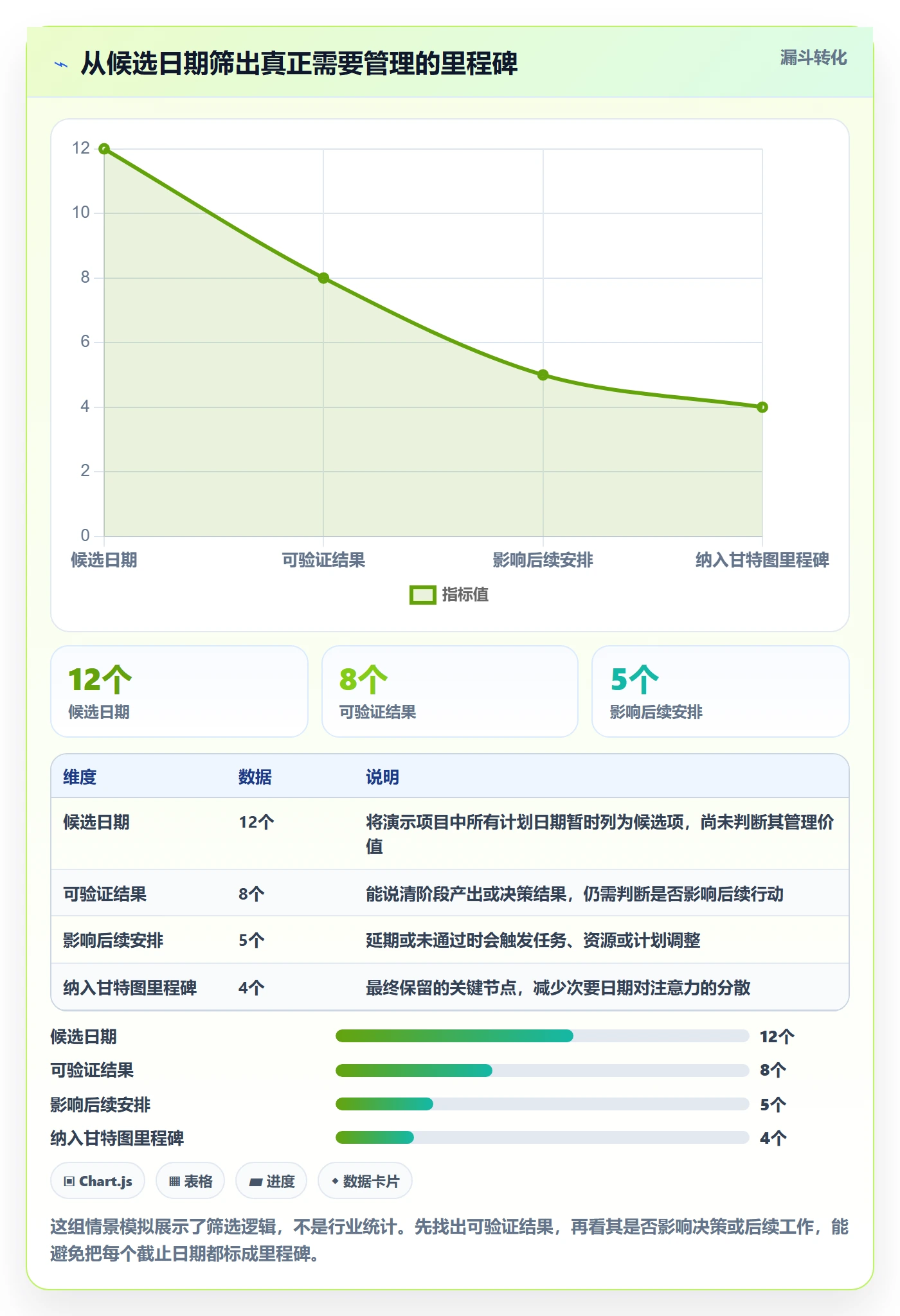Select the chart data point at value 4

762,407
